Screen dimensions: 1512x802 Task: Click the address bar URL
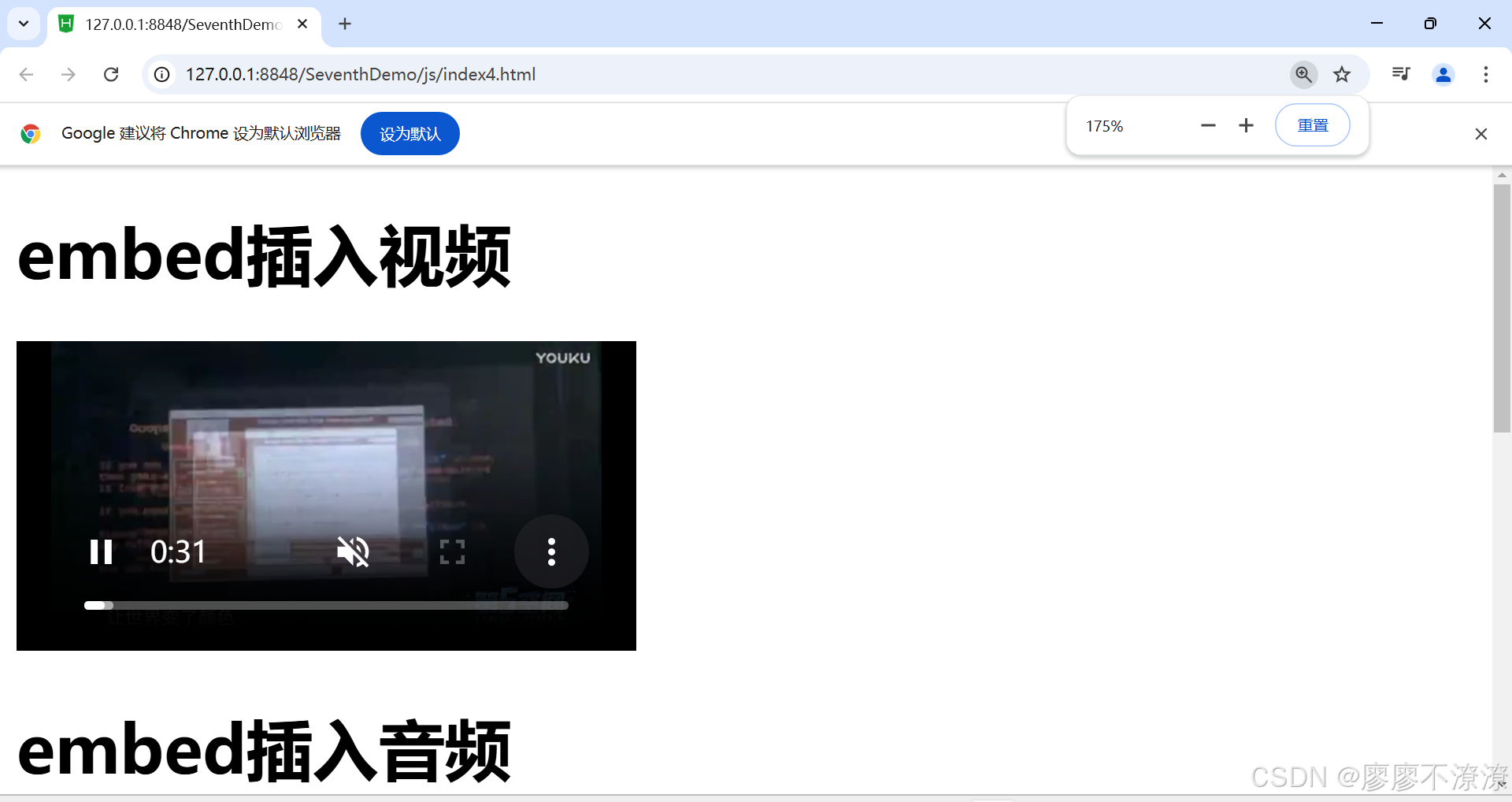point(361,74)
